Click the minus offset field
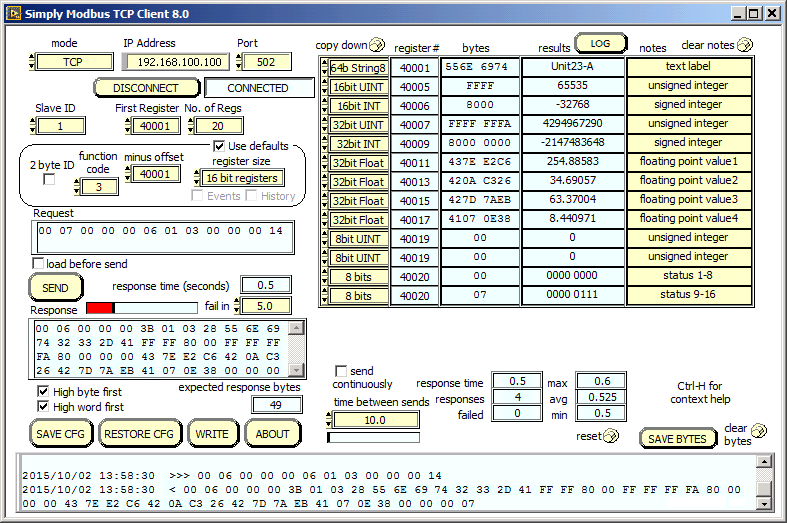This screenshot has height=523, width=787. [x=155, y=174]
